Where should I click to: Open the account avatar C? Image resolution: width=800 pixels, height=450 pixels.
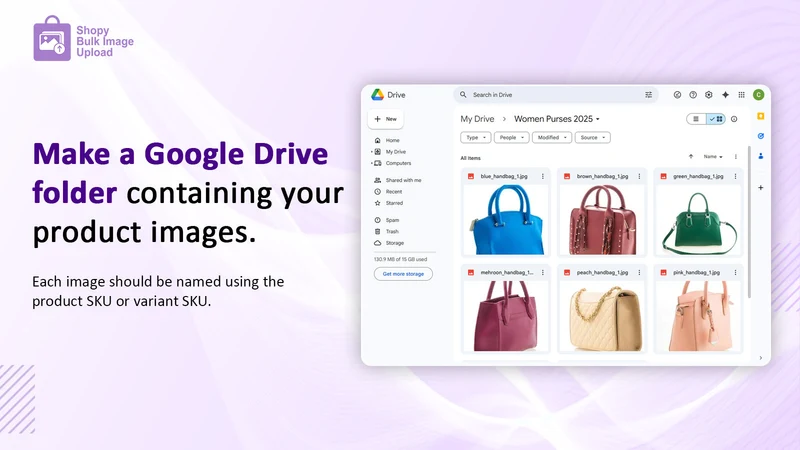coord(759,95)
